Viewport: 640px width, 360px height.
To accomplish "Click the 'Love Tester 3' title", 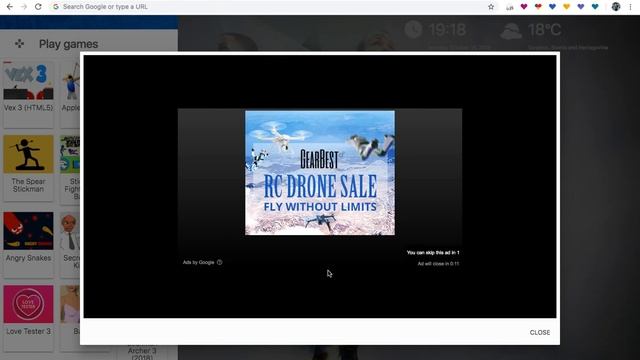I will coord(28,331).
